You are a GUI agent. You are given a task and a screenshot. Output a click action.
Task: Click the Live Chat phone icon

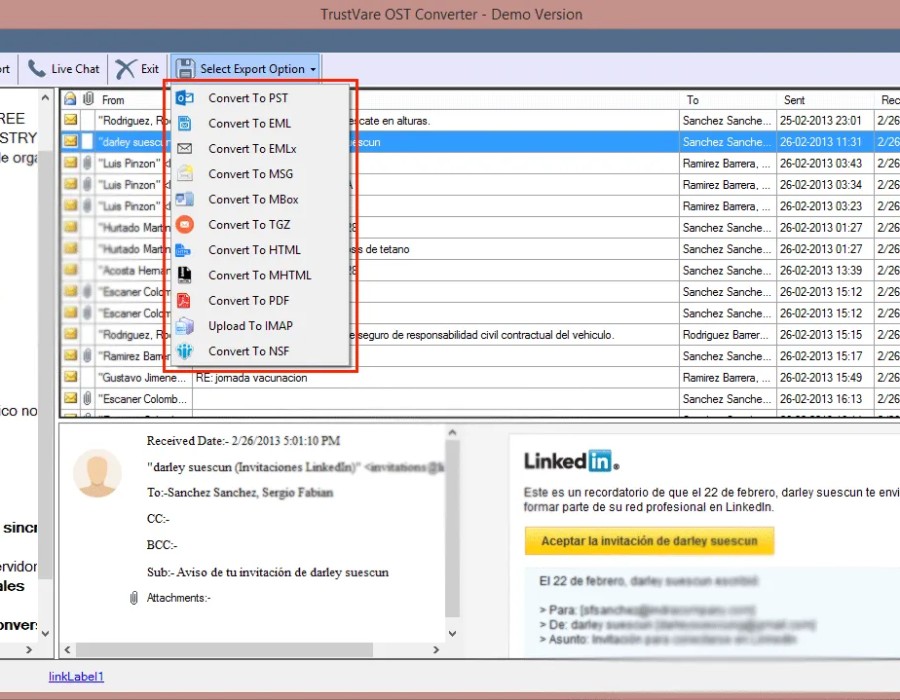click(37, 69)
